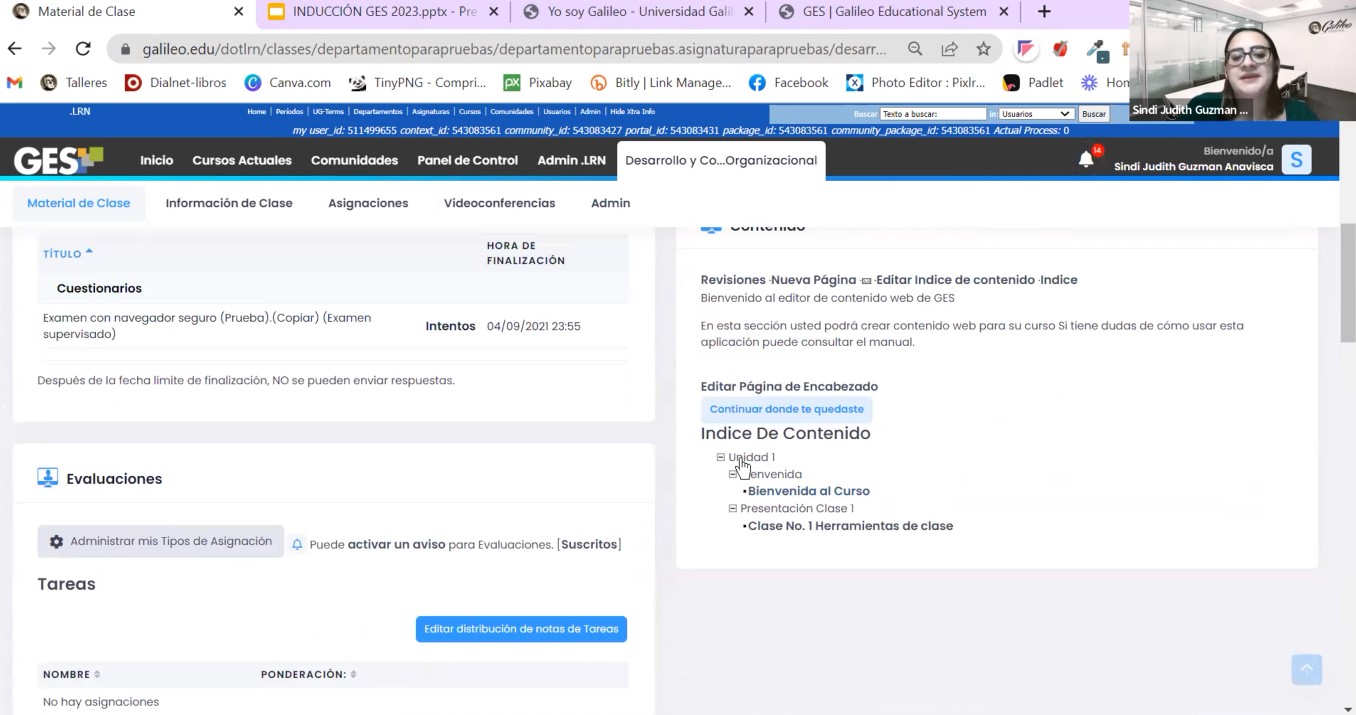Image resolution: width=1356 pixels, height=715 pixels.
Task: Click the Texto a buscar search field
Action: [x=932, y=114]
